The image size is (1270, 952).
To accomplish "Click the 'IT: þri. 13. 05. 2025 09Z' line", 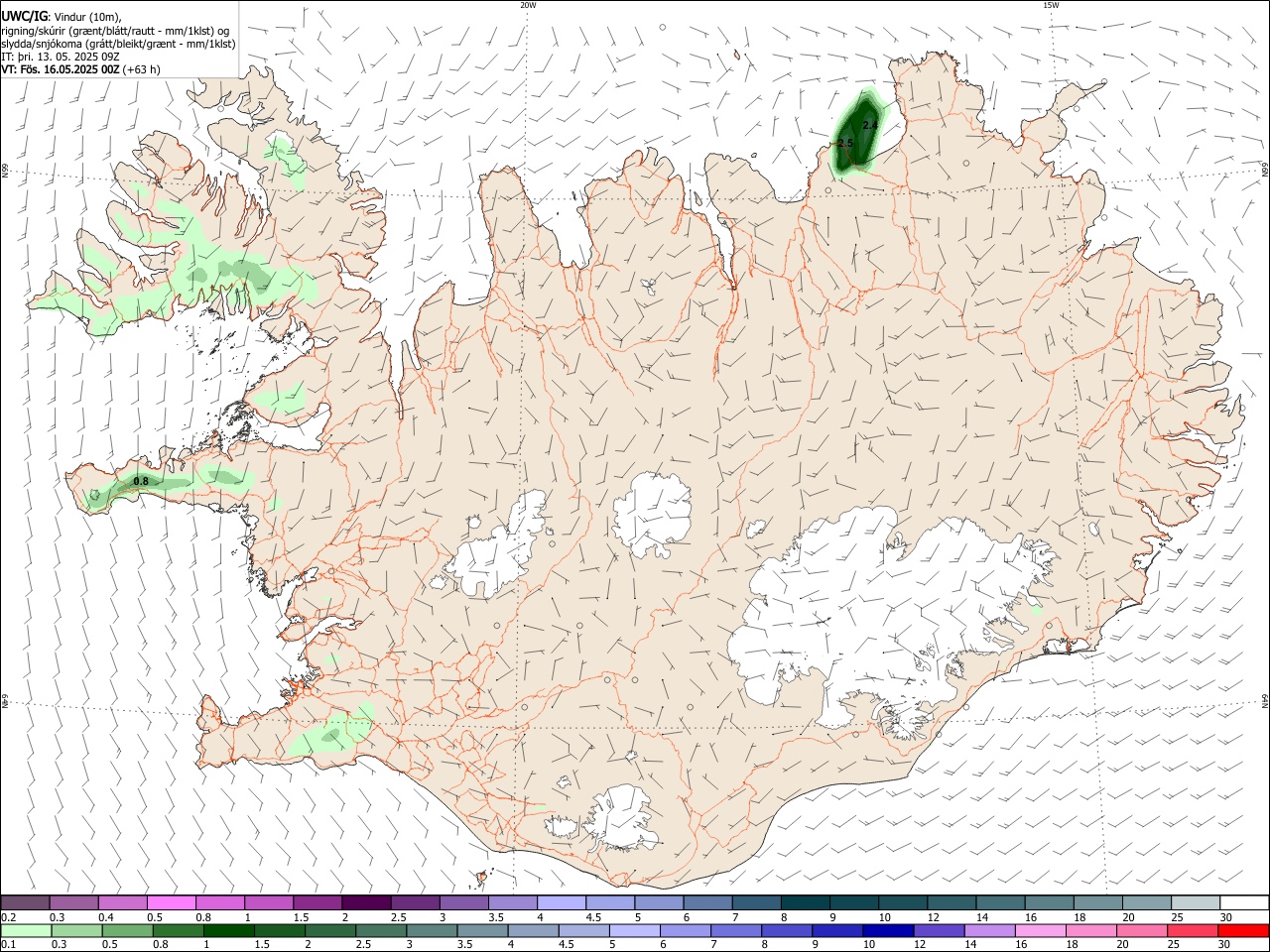I will 61,57.
